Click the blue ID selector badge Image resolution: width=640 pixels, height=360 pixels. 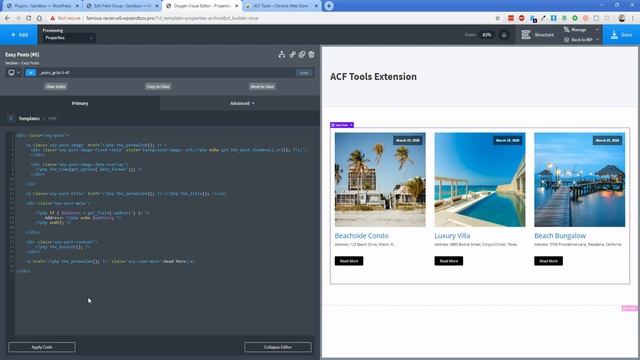pos(31,73)
